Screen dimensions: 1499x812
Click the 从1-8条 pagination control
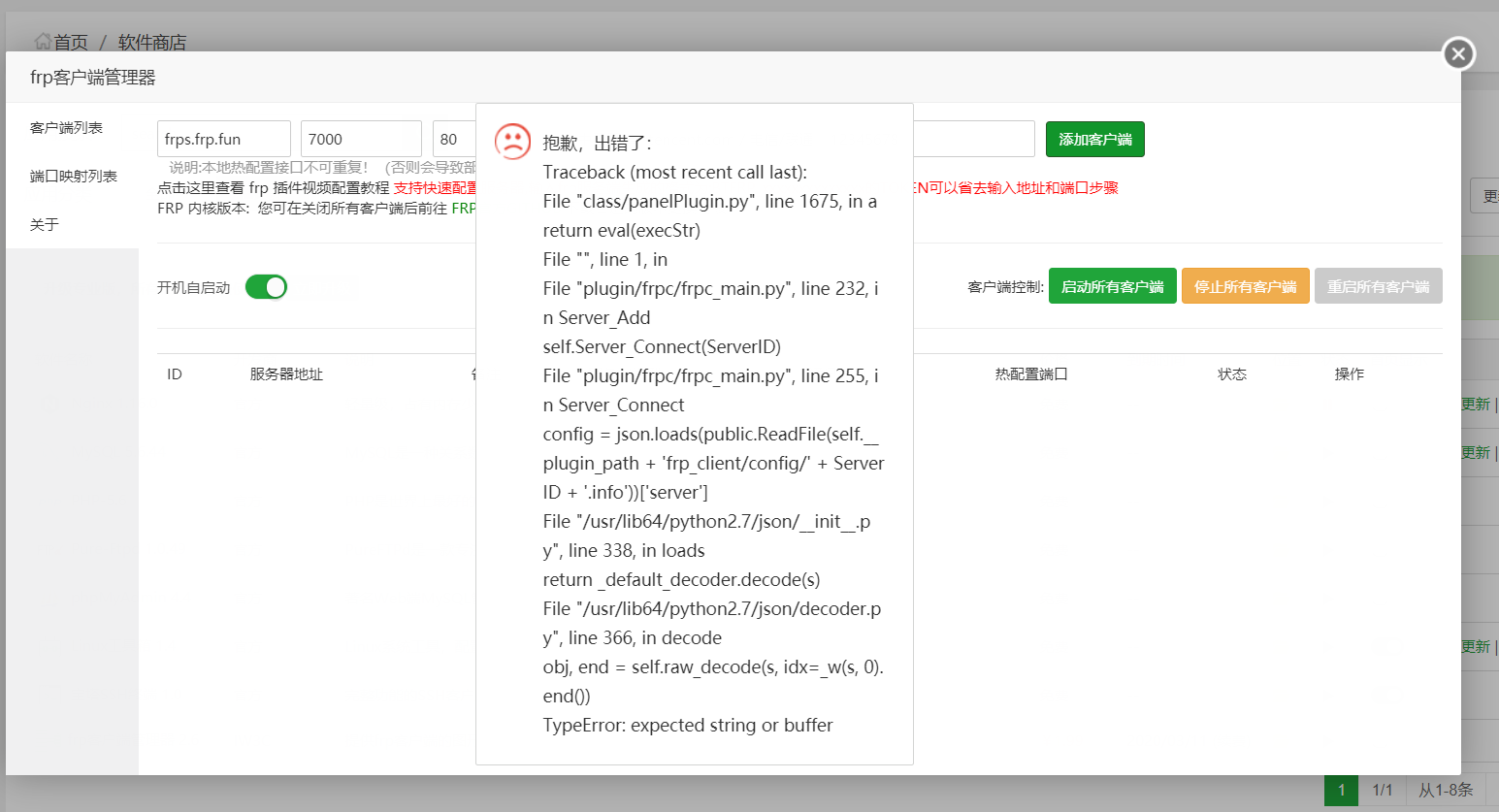(1444, 790)
